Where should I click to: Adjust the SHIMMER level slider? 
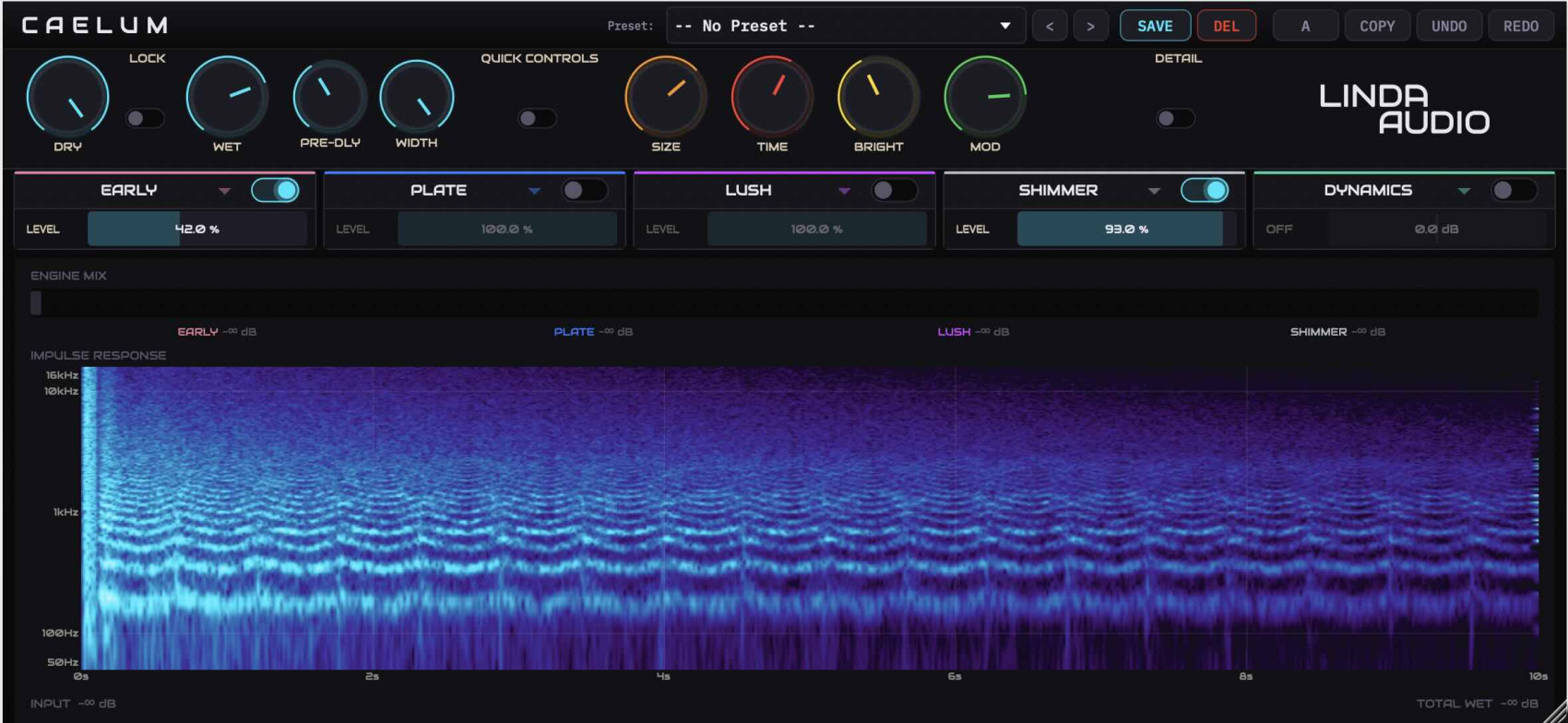click(1126, 229)
